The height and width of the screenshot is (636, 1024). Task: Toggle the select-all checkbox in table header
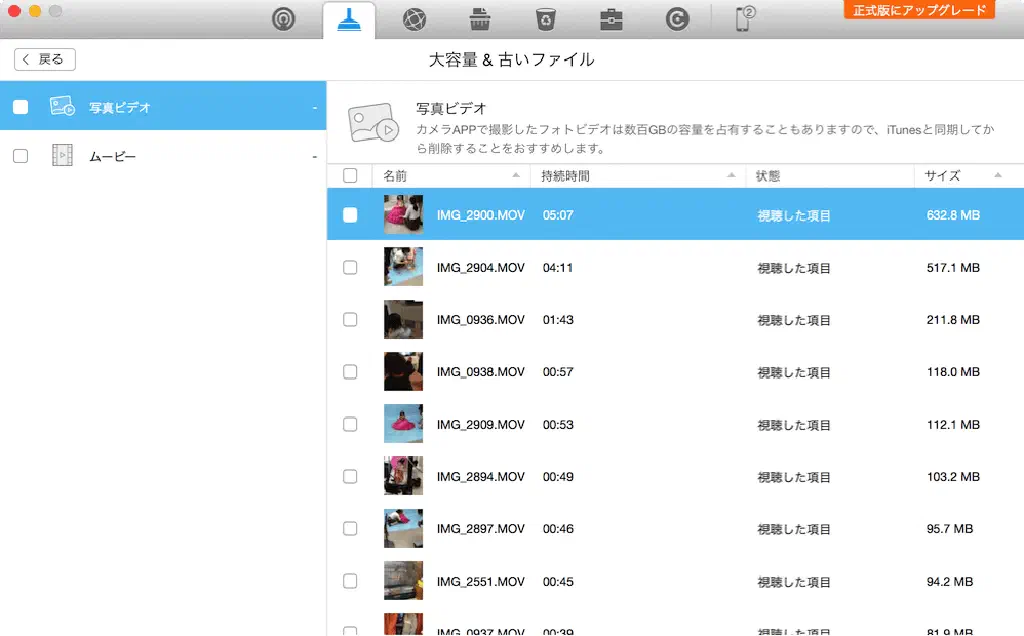(350, 176)
